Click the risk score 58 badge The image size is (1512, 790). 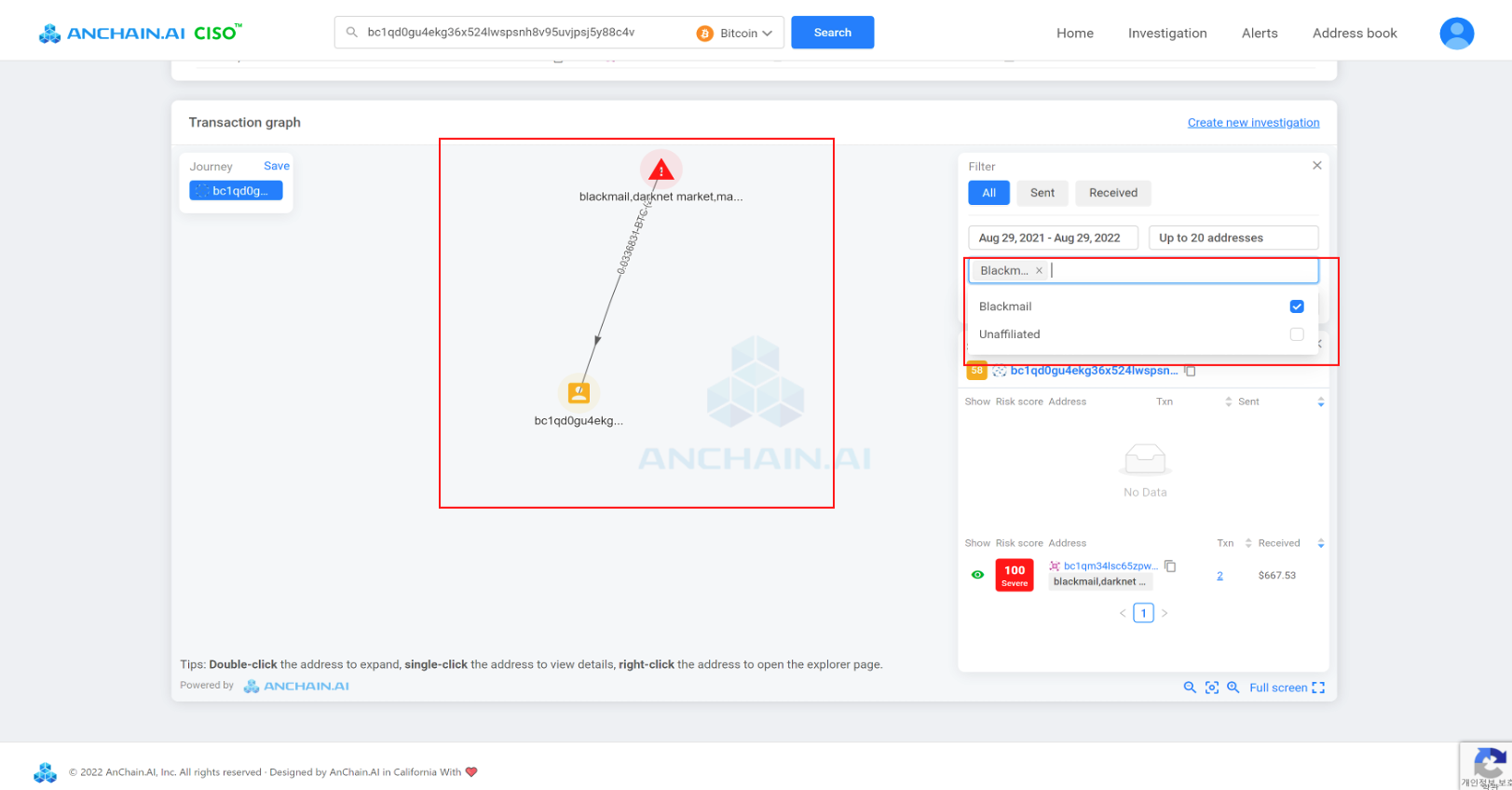(976, 371)
